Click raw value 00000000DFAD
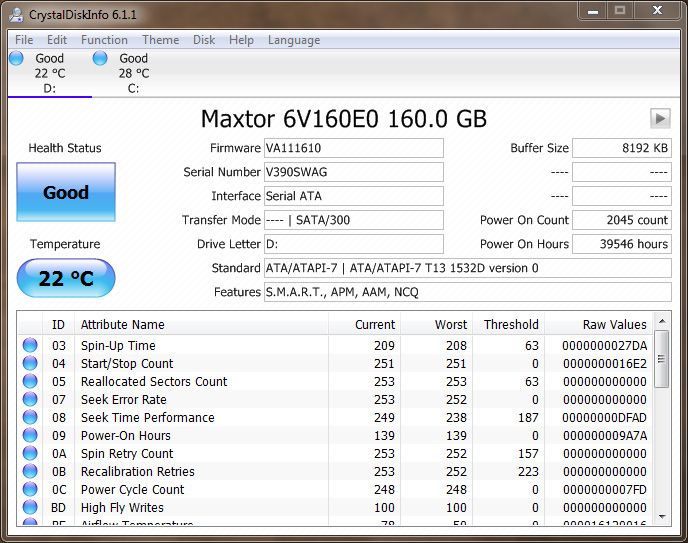 605,418
